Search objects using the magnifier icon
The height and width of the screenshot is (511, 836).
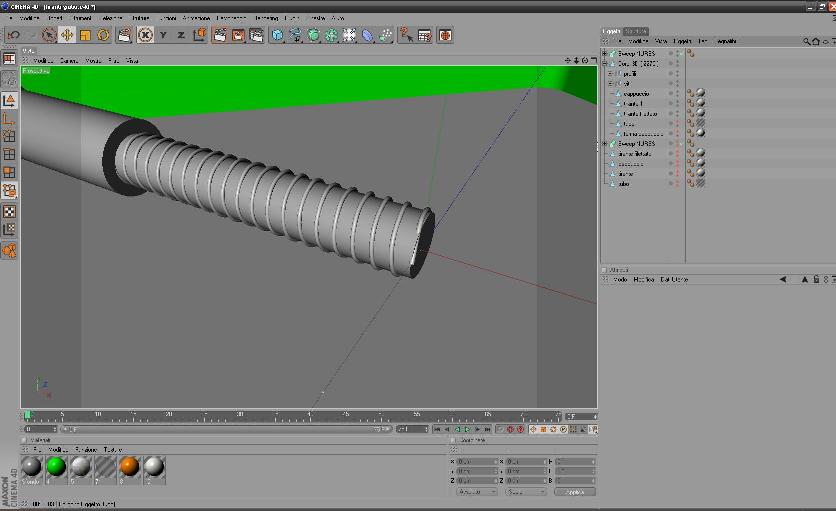point(807,41)
